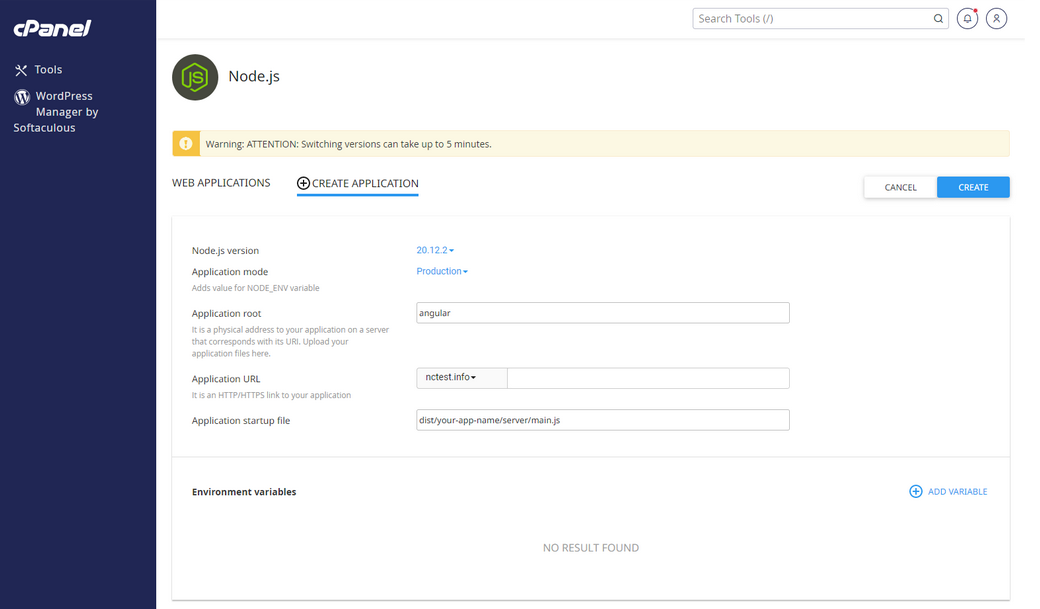1040x609 pixels.
Task: Open the notifications bell
Action: point(967,19)
